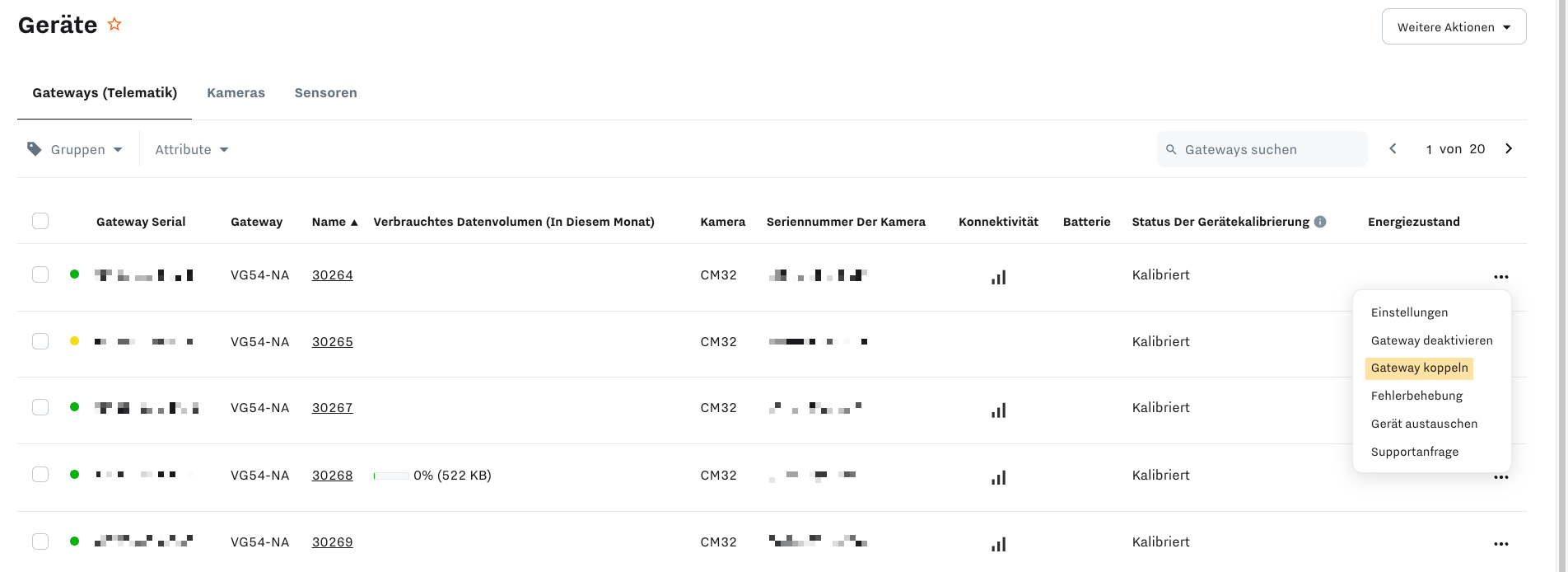Expand the Attribute filter dropdown
The height and width of the screenshot is (572, 1568).
click(x=192, y=149)
